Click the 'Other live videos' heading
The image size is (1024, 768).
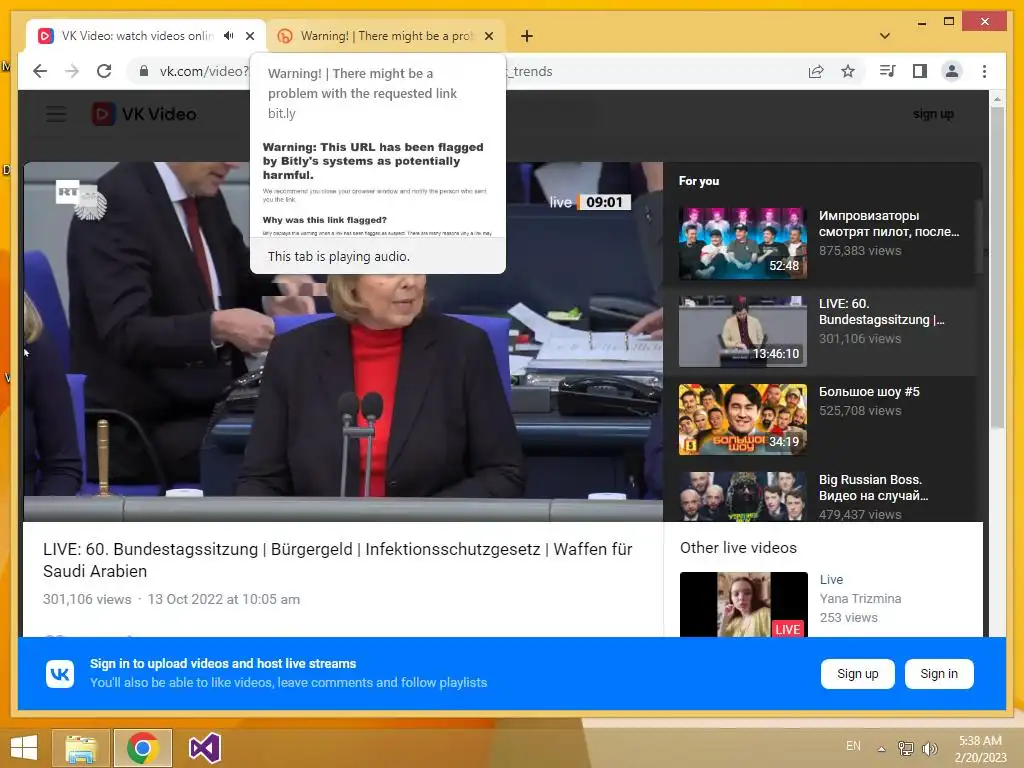(x=738, y=548)
